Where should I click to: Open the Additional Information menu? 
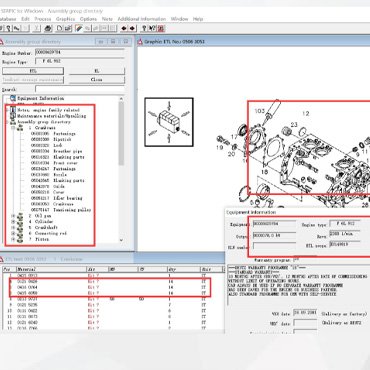142,19
